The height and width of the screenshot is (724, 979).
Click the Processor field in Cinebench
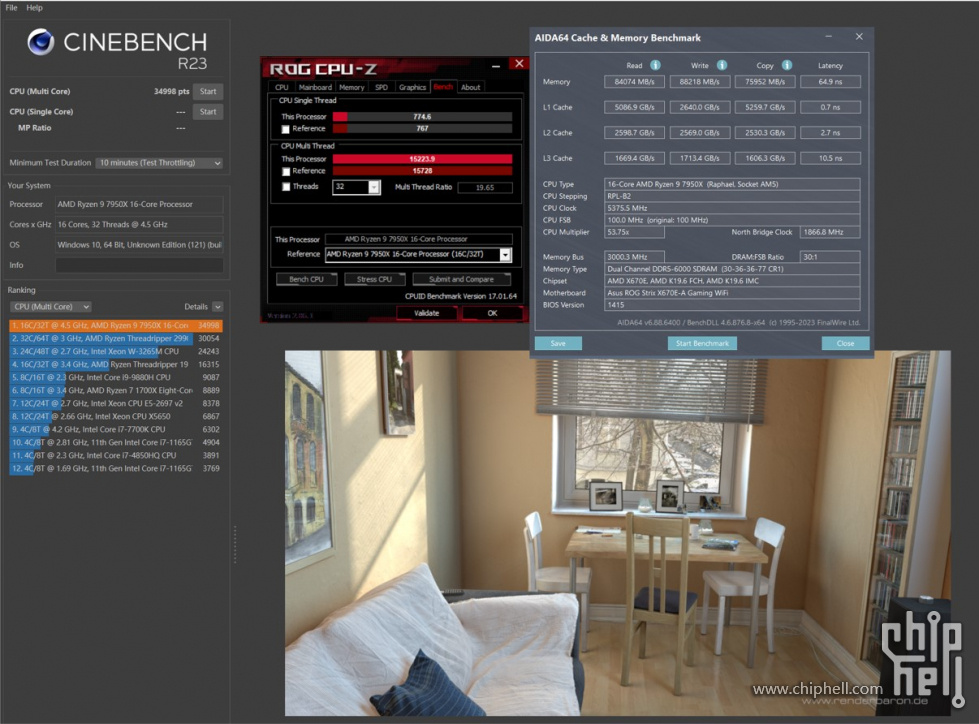139,205
